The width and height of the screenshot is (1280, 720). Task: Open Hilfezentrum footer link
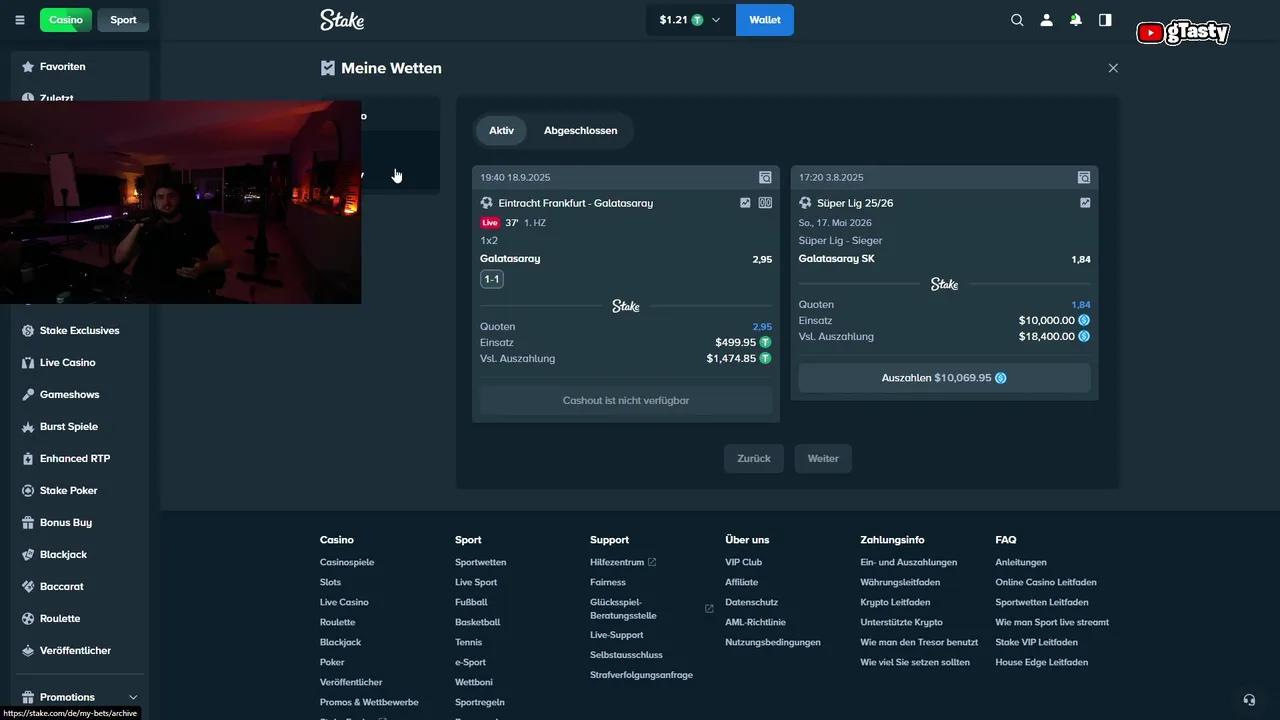pos(617,562)
